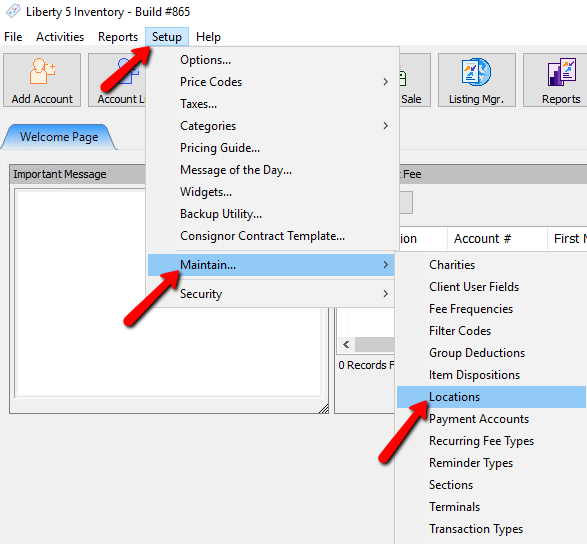Switch to the Welcome Page tab
This screenshot has height=544, width=587.
(59, 137)
